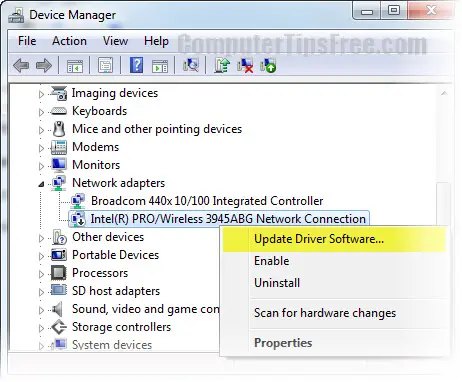The image size is (462, 382).
Task: Open the Action menu
Action: 69,41
